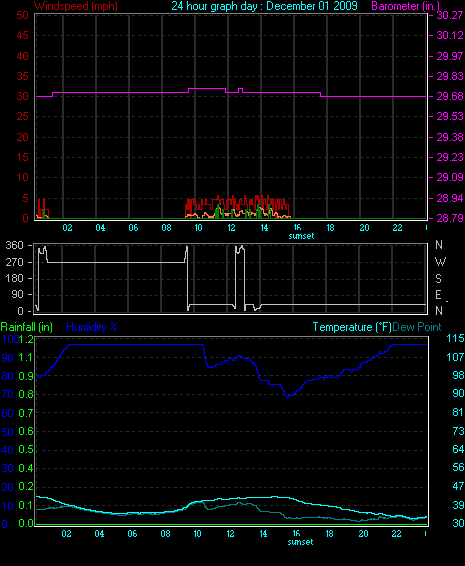Click the sunset marker under temperature graph
This screenshot has width=465, height=566.
pos(300,542)
